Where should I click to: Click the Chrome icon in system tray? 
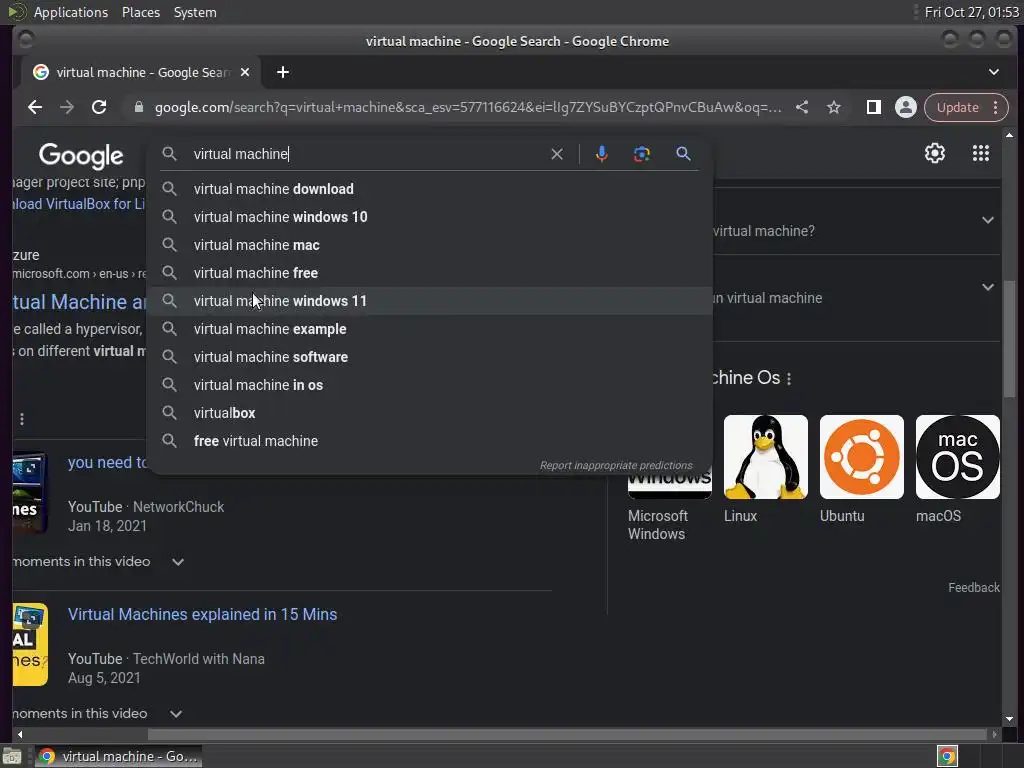(x=947, y=756)
